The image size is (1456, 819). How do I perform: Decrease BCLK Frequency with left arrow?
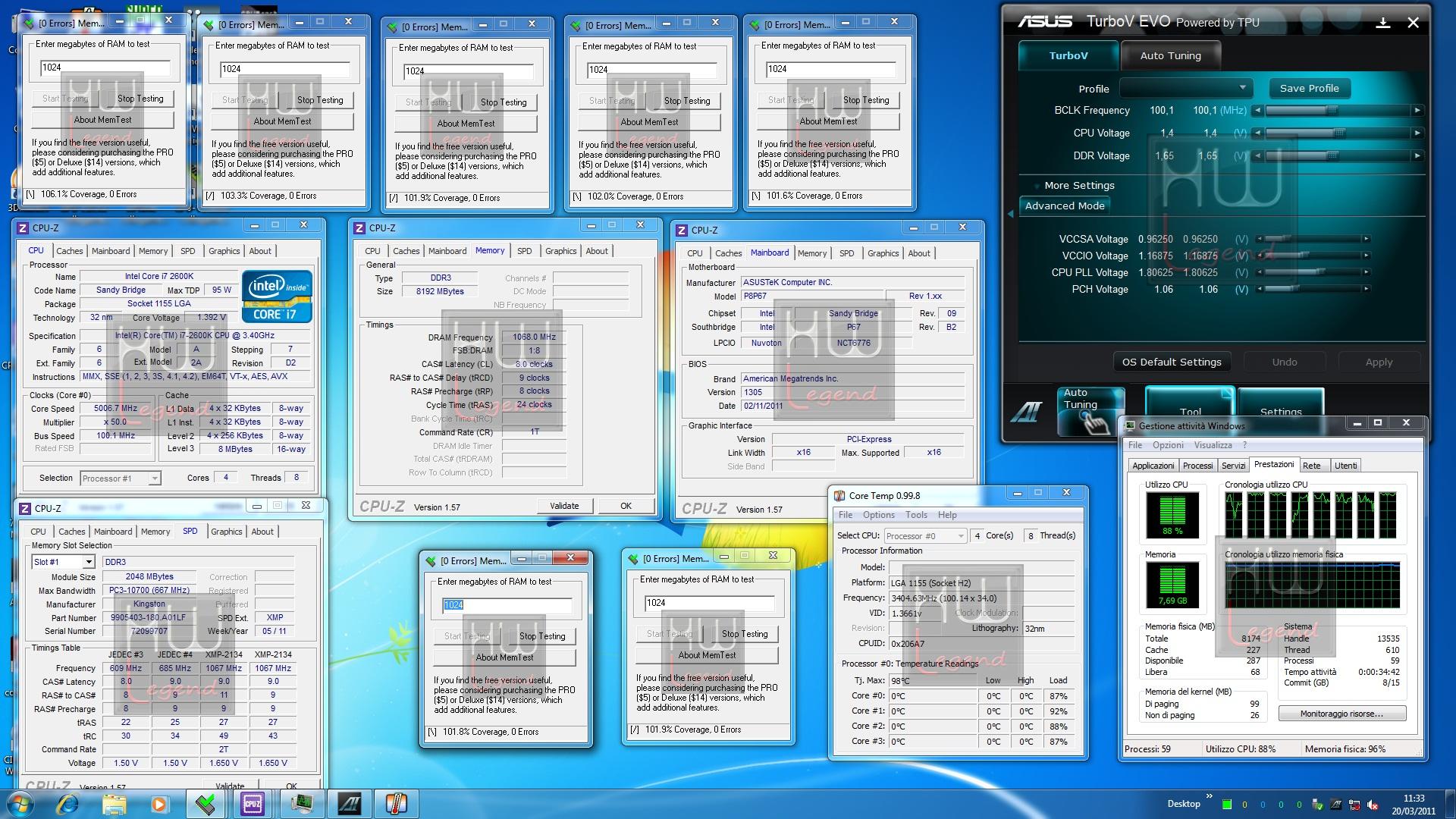(1258, 111)
